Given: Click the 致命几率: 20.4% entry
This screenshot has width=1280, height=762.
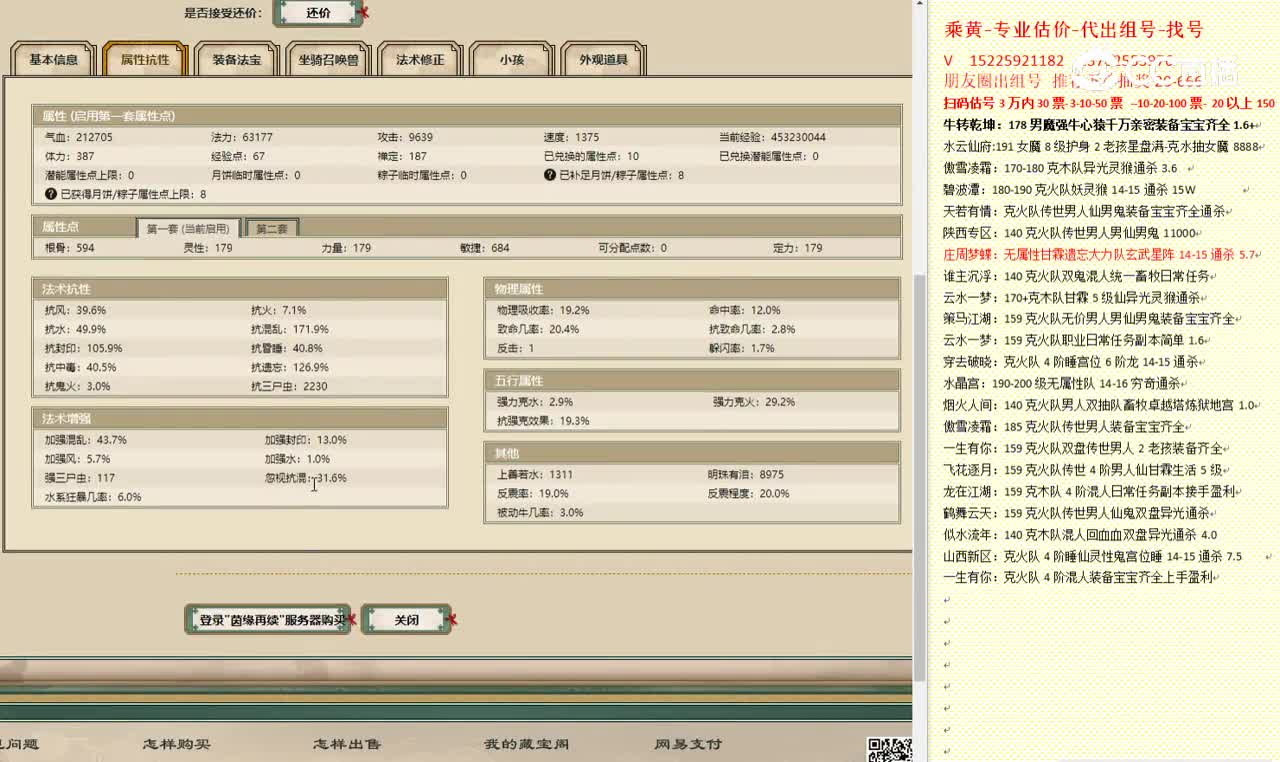Looking at the screenshot, I should point(538,329).
